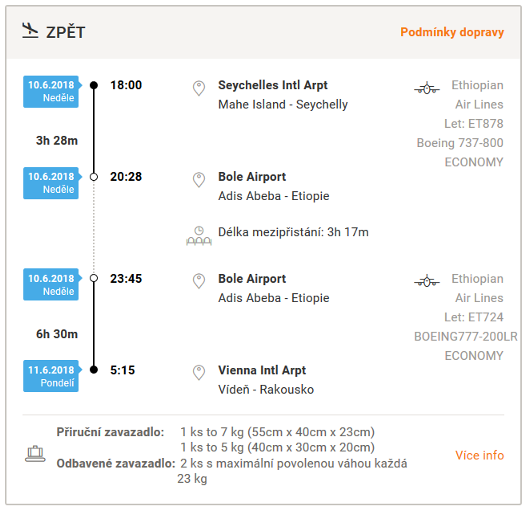
Task: Click the Délka mezipřistání layover text
Action: [x=293, y=232]
